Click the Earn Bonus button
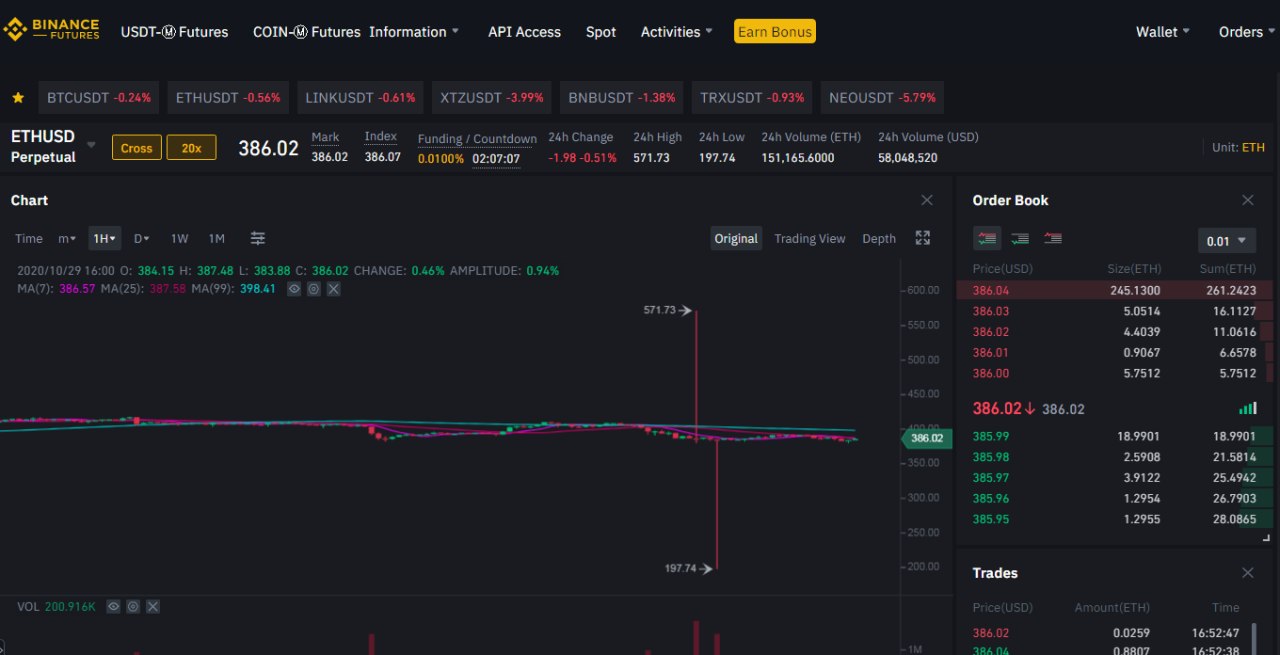This screenshot has width=1280, height=655. click(775, 32)
